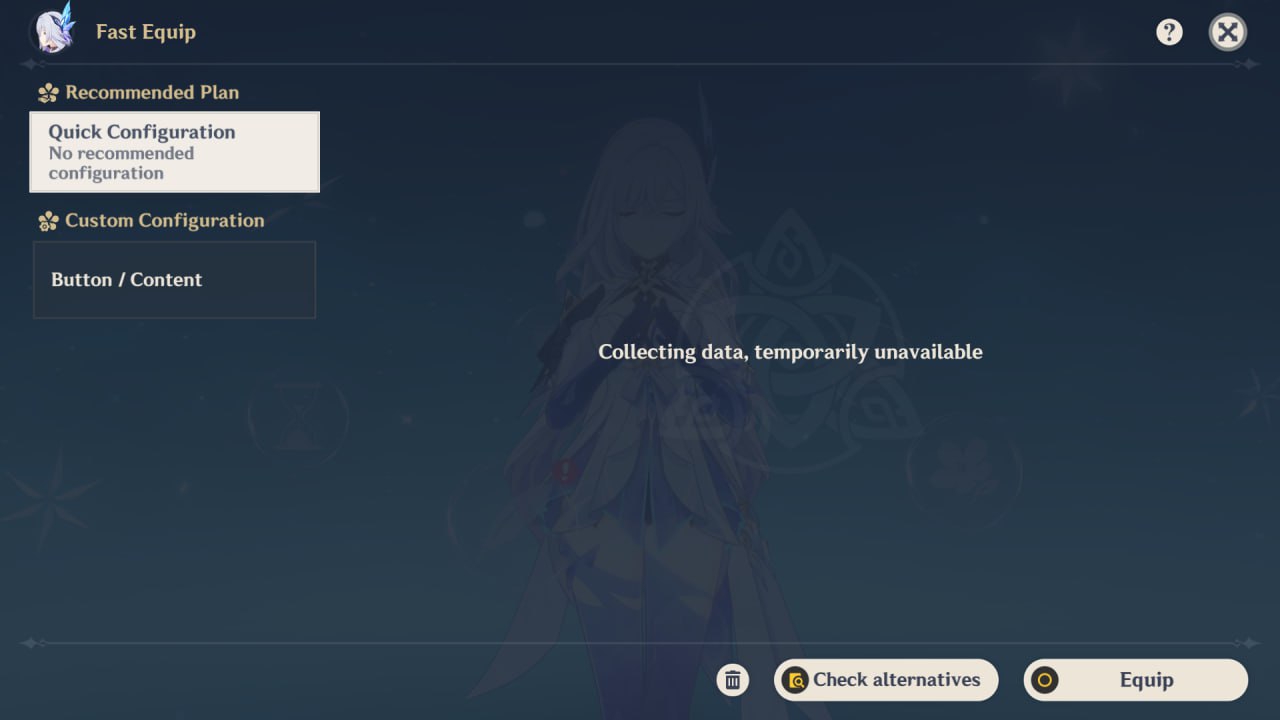Click the magnifier icon on Check alternatives
The image size is (1280, 720).
click(x=795, y=680)
